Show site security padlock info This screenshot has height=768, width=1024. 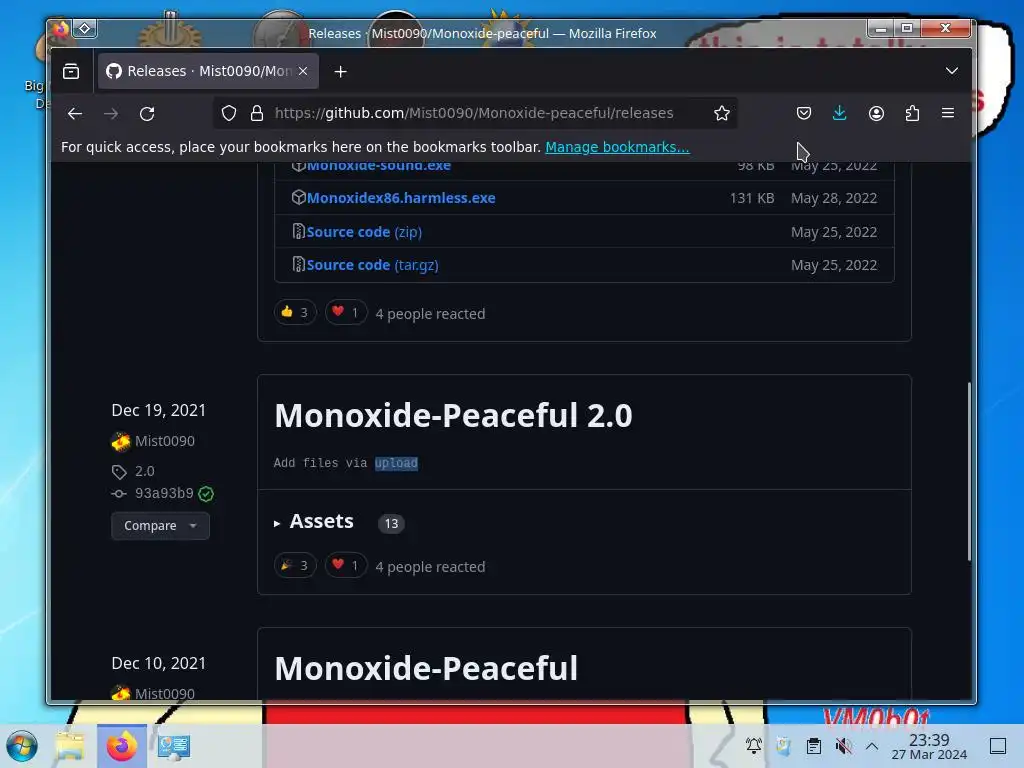(257, 114)
